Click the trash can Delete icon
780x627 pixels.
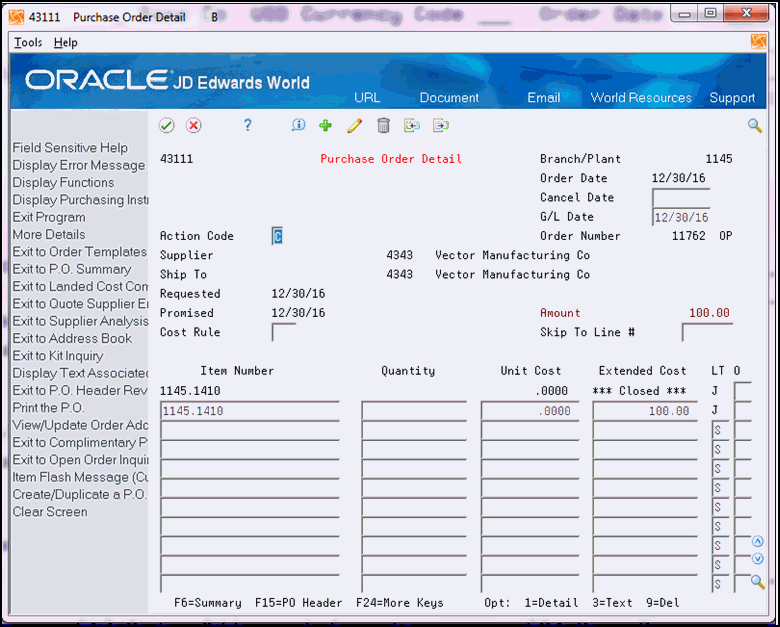pos(383,125)
